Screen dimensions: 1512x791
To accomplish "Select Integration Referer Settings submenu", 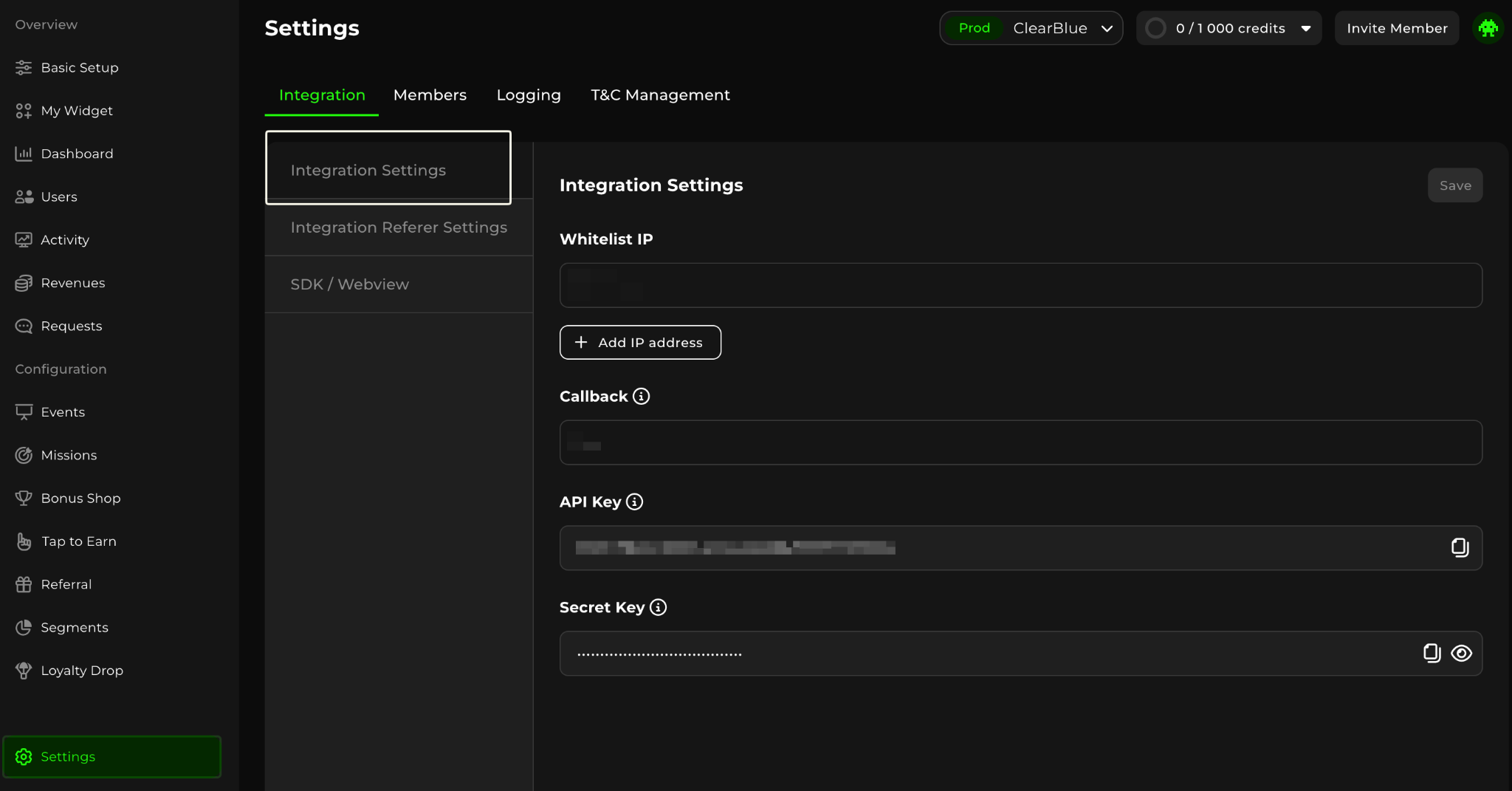I will click(x=399, y=227).
